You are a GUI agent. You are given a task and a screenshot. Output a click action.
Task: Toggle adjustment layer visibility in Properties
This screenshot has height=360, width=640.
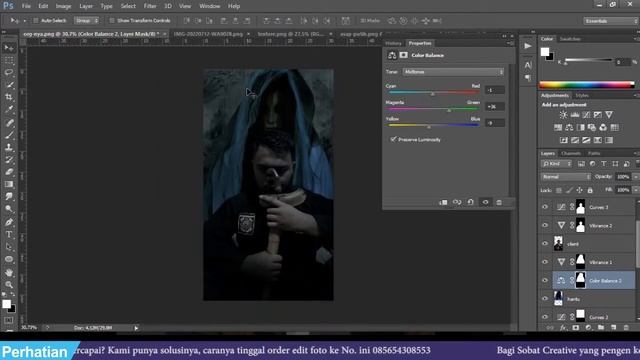click(485, 202)
